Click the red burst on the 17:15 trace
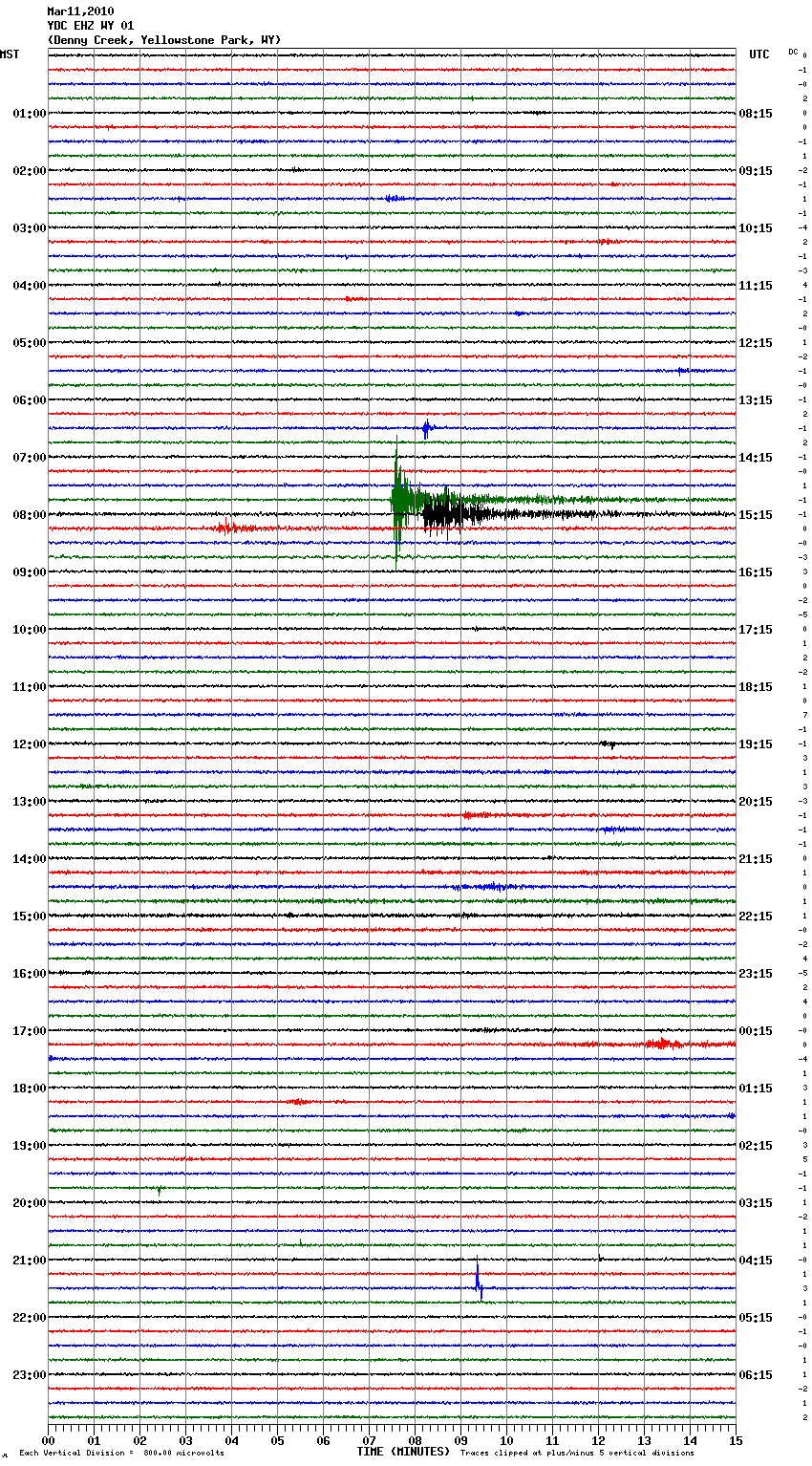The width and height of the screenshot is (812, 1466). tap(662, 1044)
